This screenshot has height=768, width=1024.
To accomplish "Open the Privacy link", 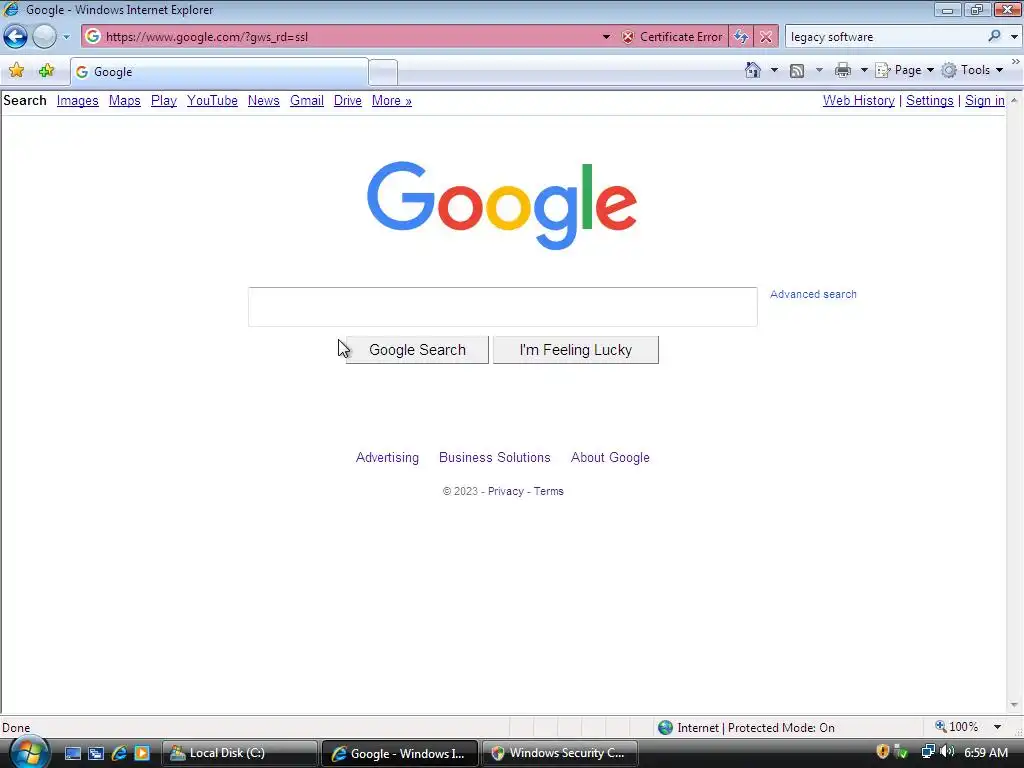I will (505, 491).
